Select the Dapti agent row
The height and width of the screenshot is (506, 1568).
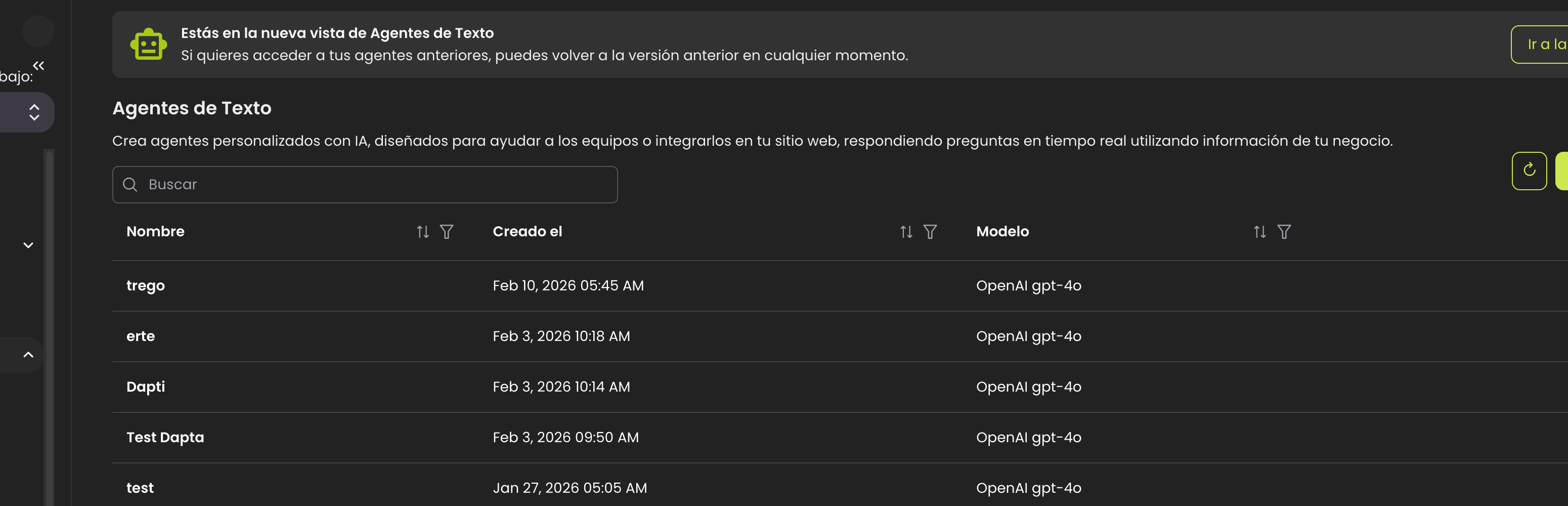(x=146, y=387)
